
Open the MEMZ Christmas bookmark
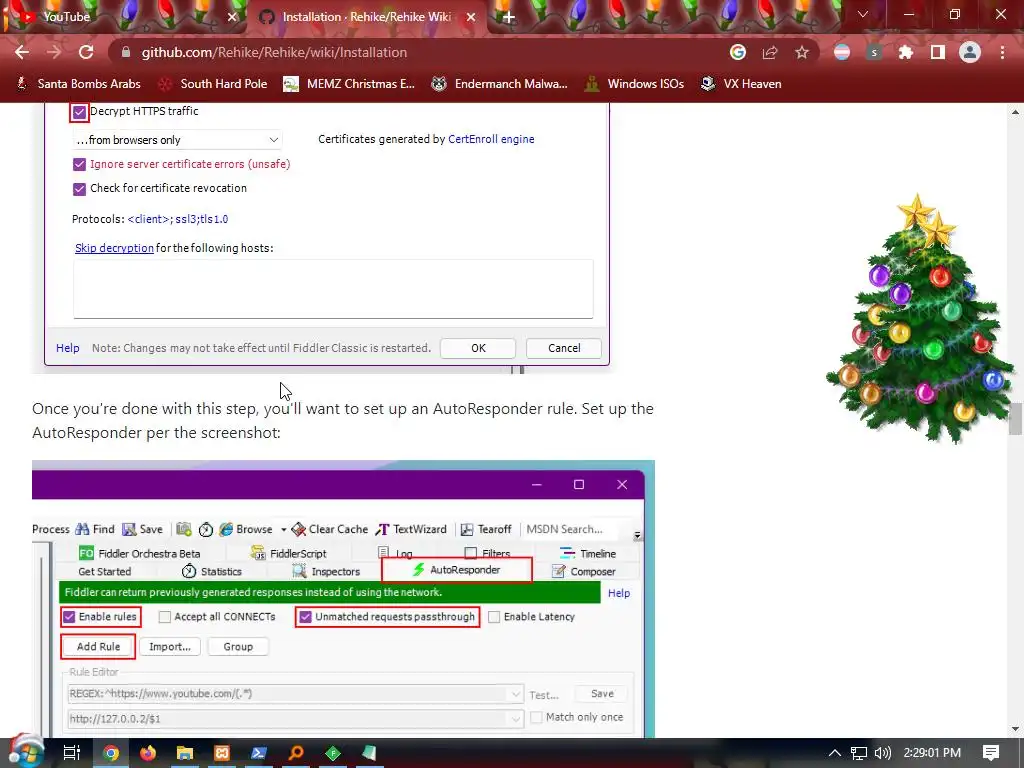[349, 84]
